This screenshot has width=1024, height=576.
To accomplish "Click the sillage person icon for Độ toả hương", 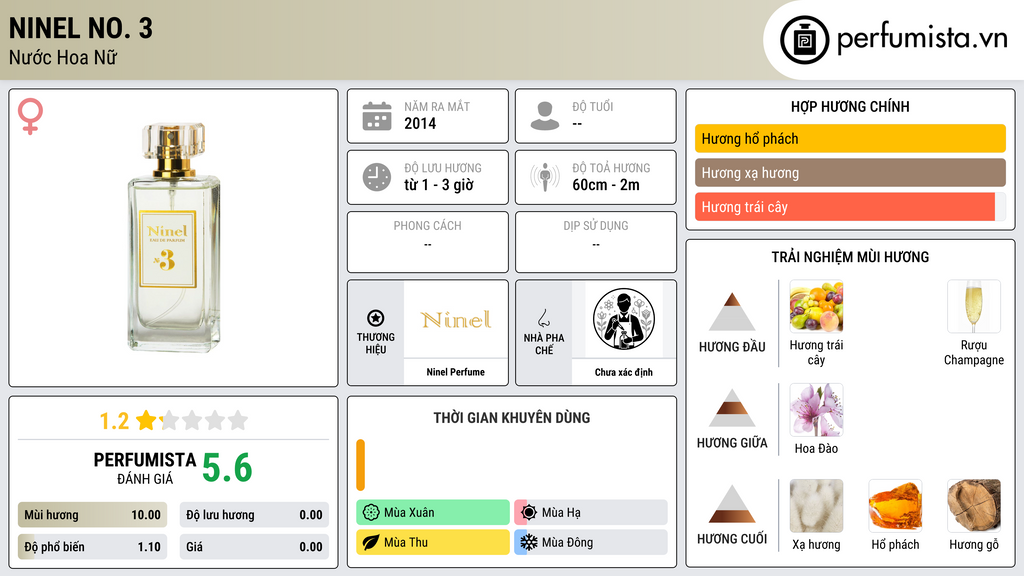I will [545, 177].
